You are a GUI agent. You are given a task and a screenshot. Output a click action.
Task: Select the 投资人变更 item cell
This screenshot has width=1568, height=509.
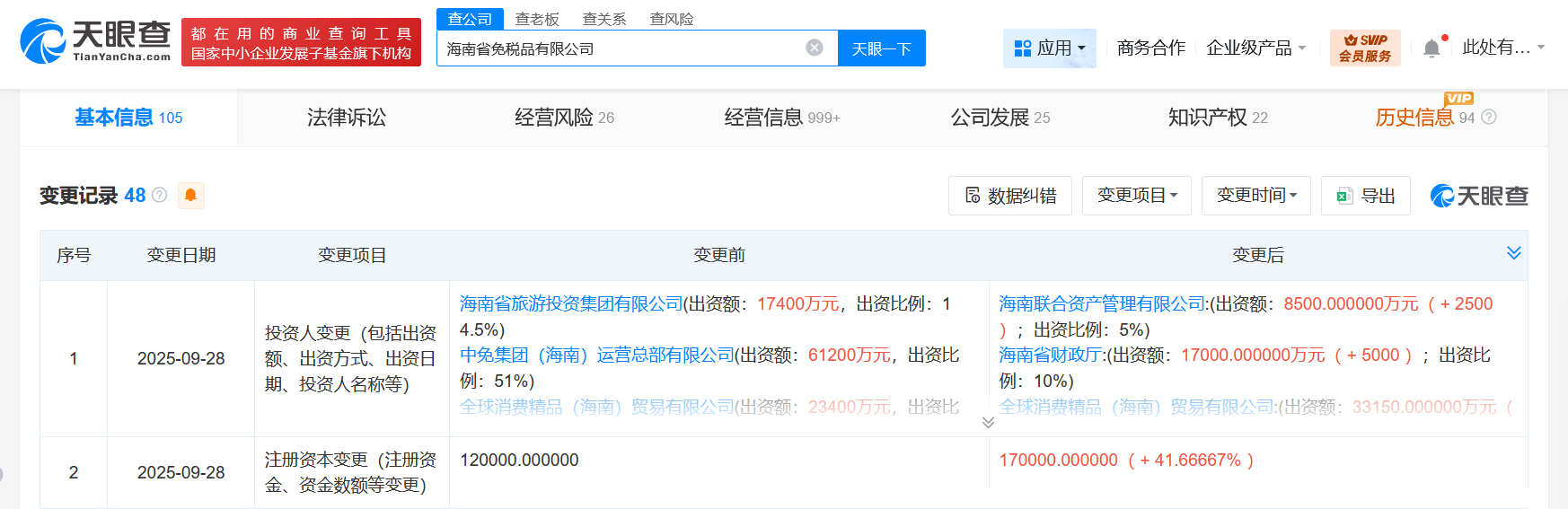(351, 359)
